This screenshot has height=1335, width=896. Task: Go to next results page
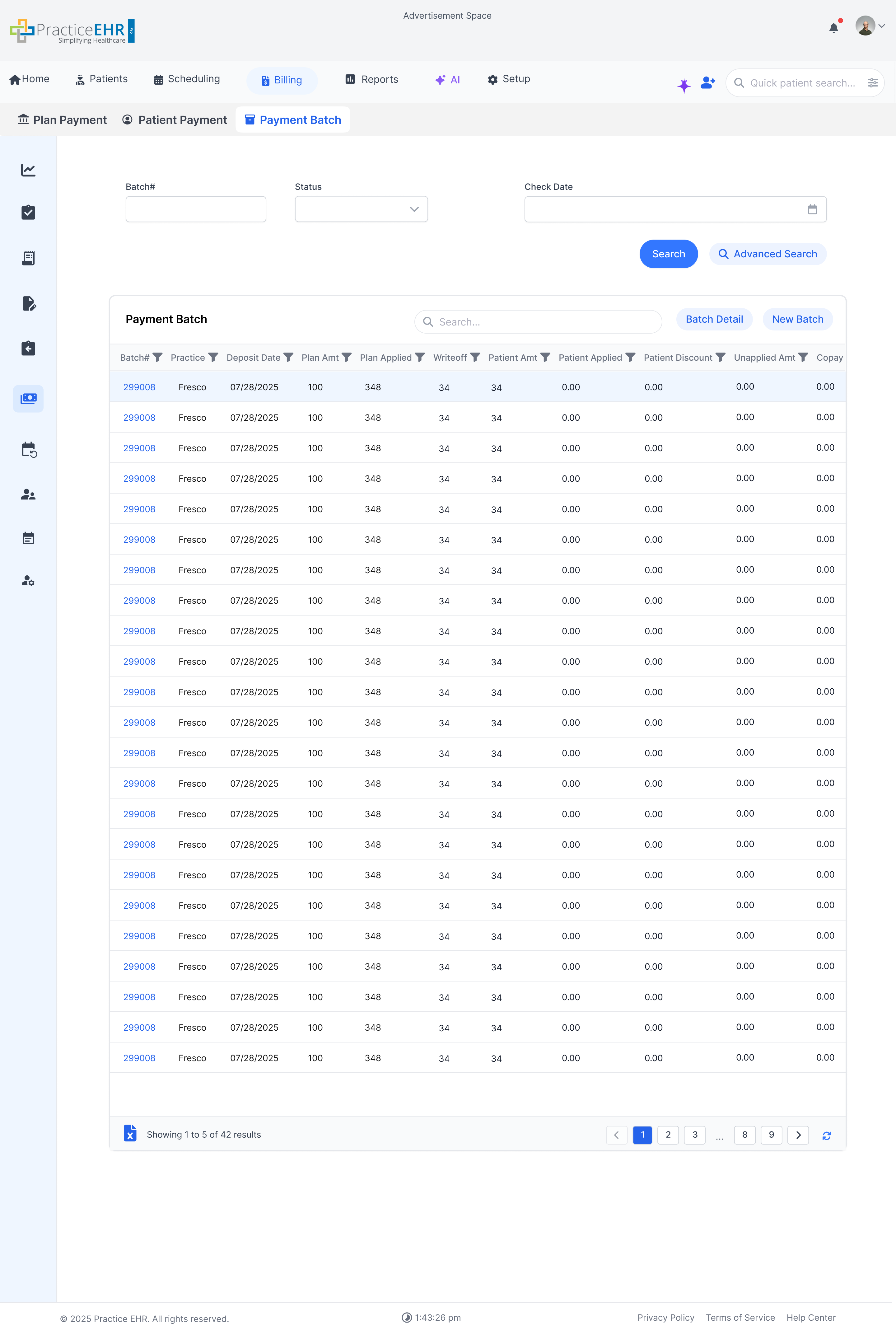coord(798,1135)
